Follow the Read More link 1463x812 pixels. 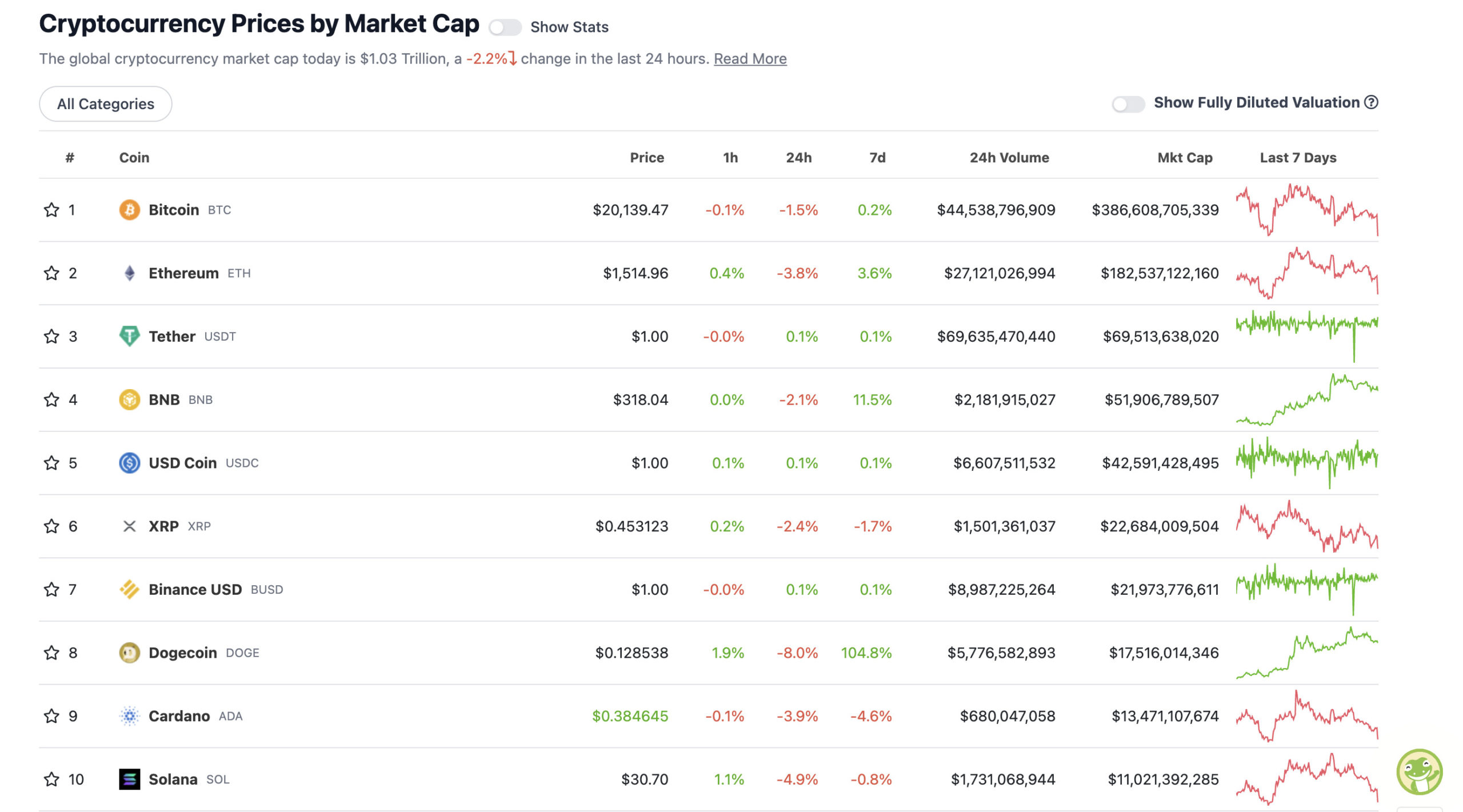750,59
